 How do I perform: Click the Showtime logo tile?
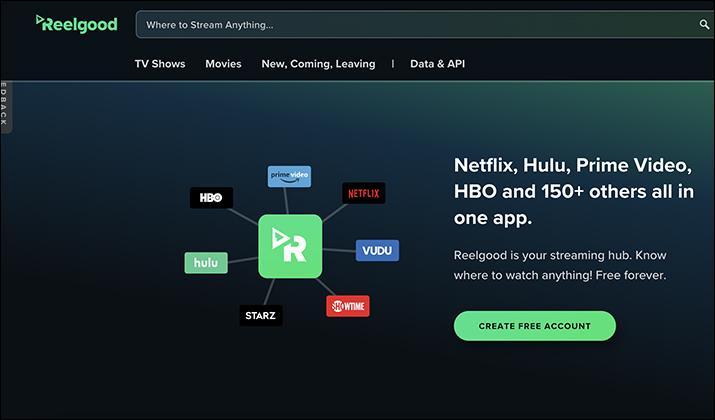pos(347,306)
